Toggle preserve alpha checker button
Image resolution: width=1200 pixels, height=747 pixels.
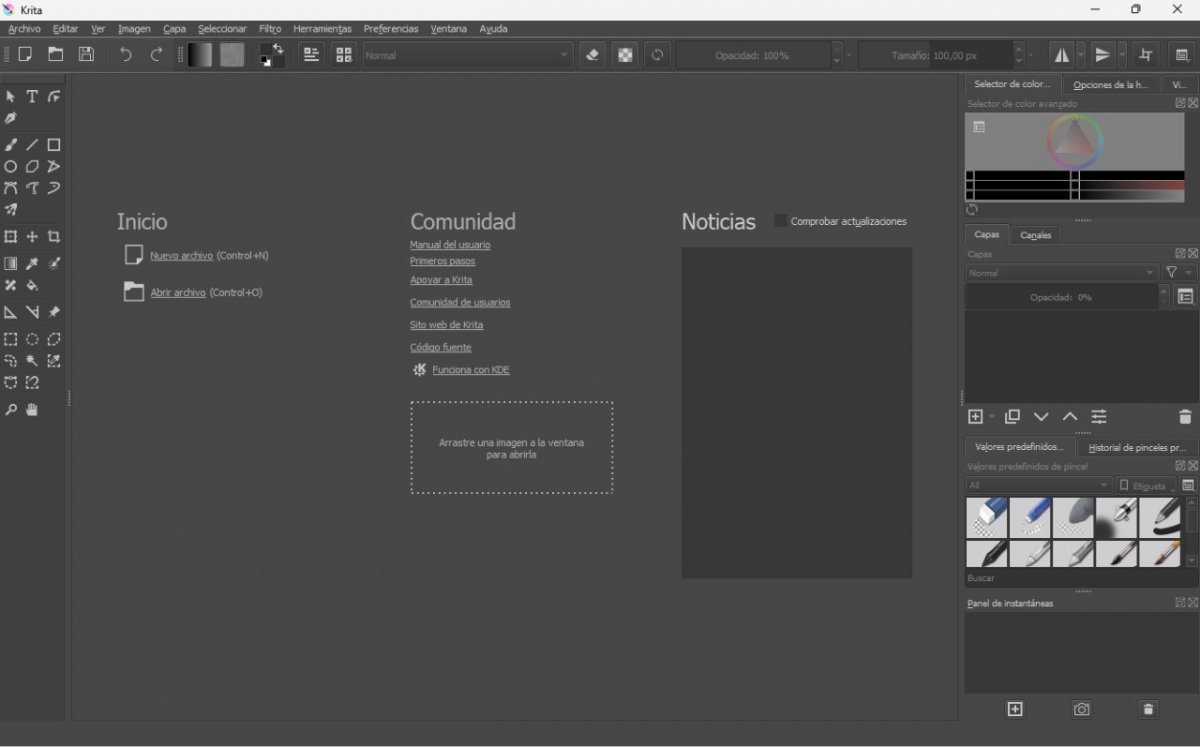coord(625,55)
